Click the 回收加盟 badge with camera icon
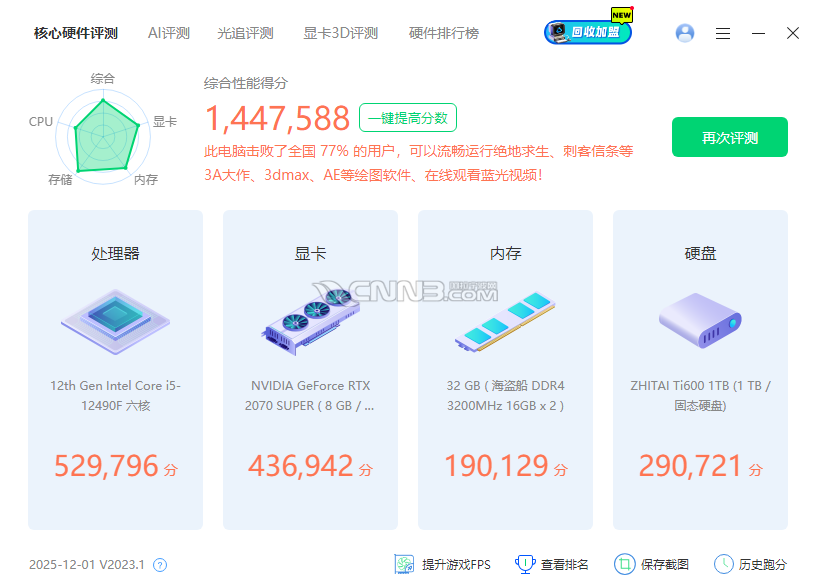The width and height of the screenshot is (814, 587). coord(586,31)
